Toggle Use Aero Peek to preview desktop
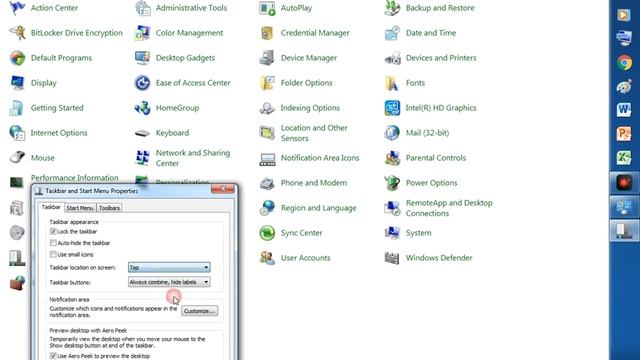 (x=53, y=356)
